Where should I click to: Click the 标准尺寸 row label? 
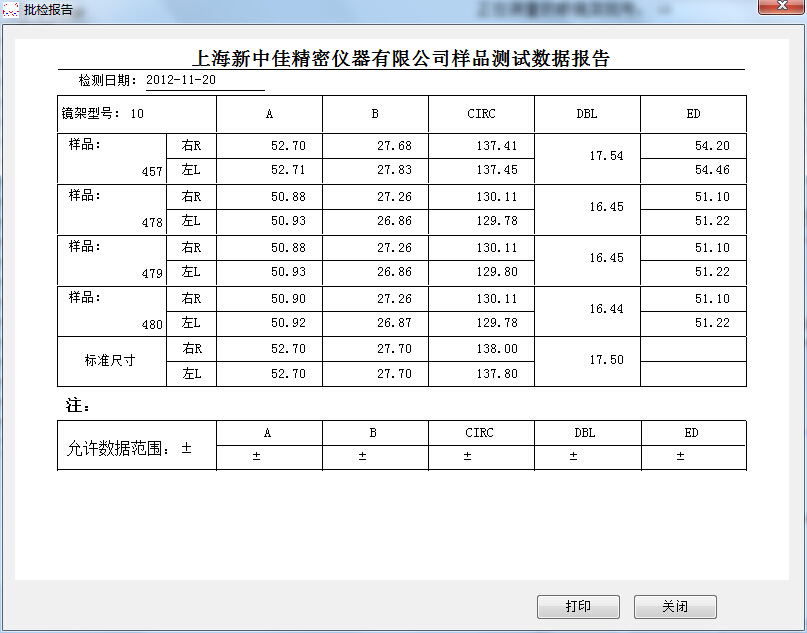pos(110,360)
